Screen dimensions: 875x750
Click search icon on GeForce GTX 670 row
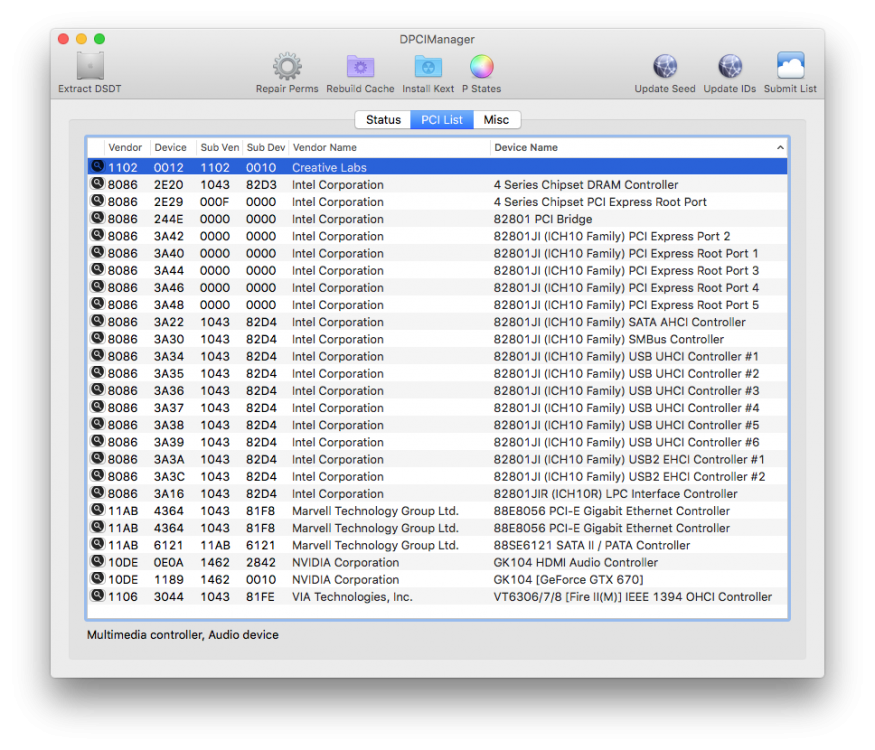click(x=98, y=578)
